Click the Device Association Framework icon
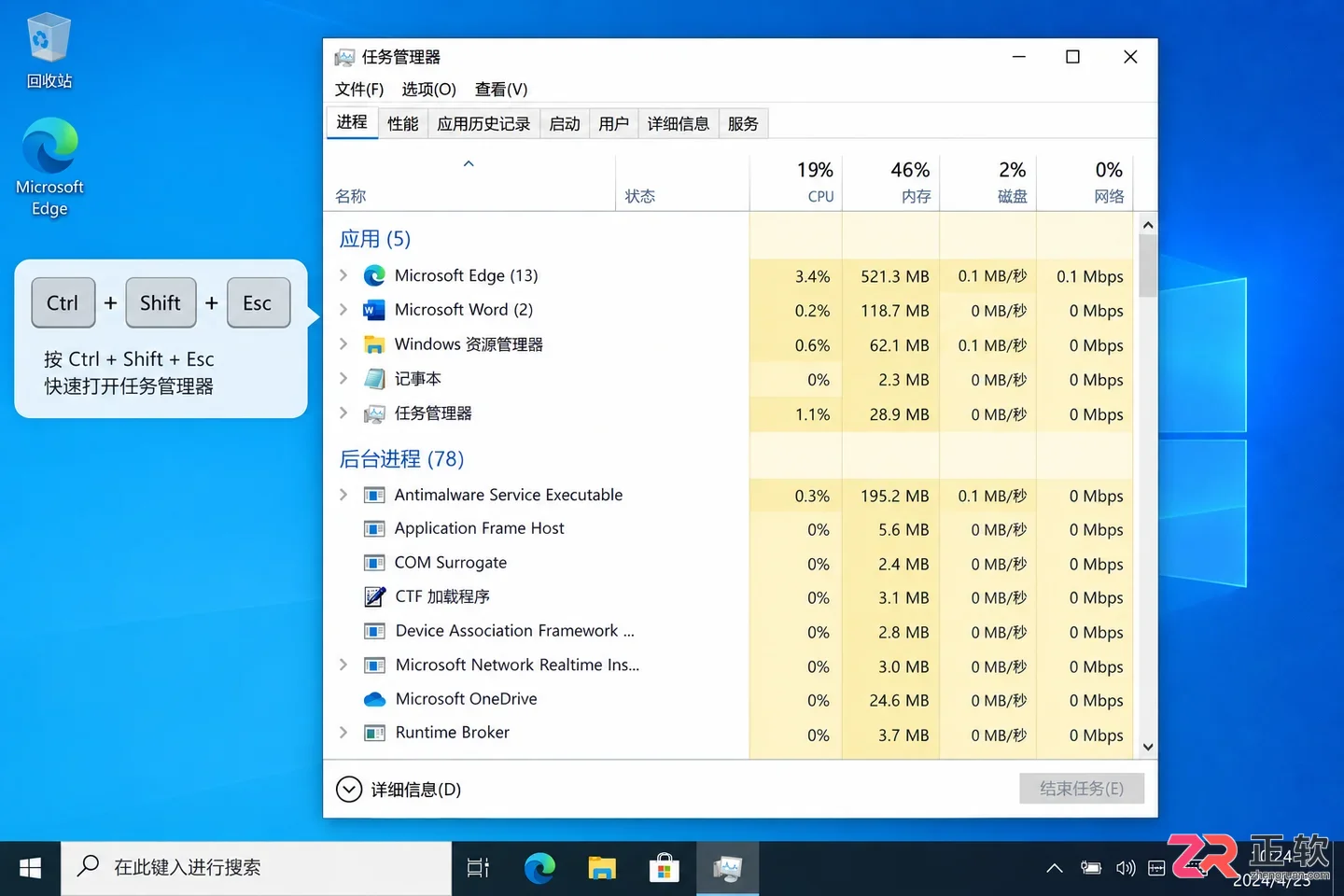 tap(374, 632)
